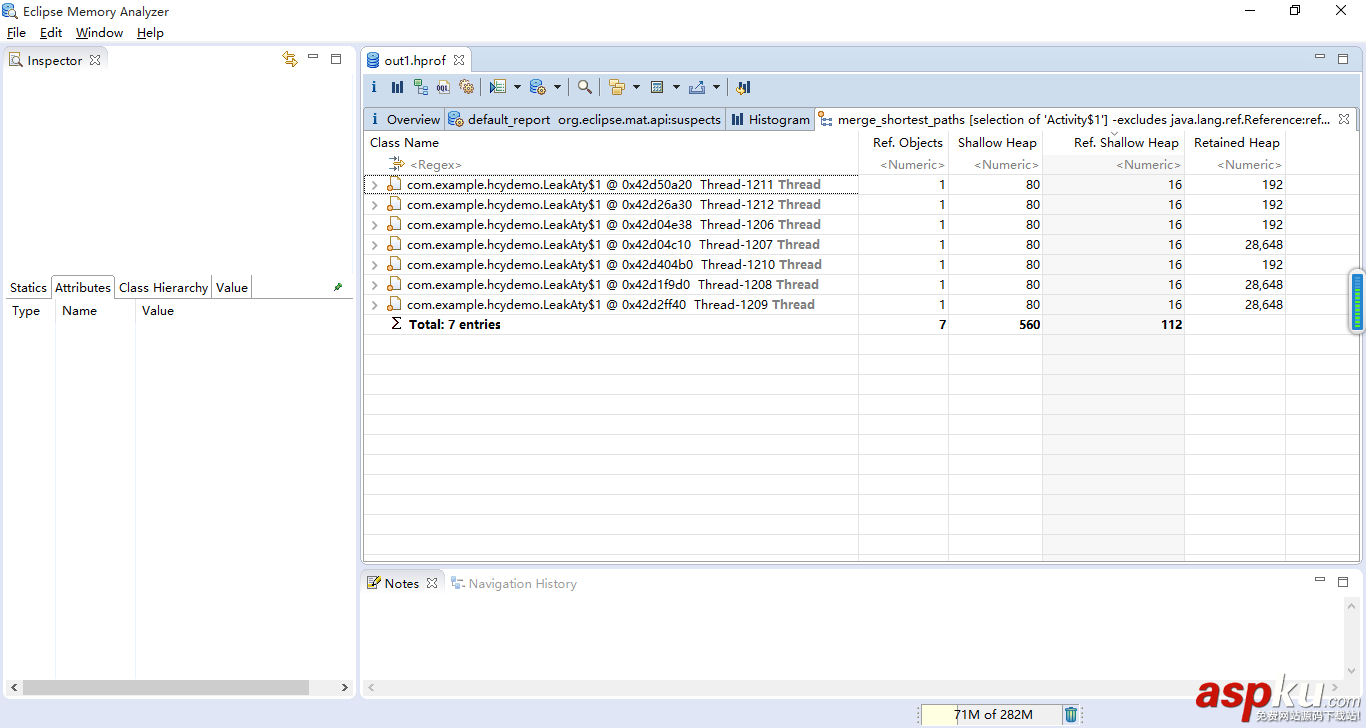1366x728 pixels.
Task: Expand the Thread-1207 tree row
Action: 374,245
